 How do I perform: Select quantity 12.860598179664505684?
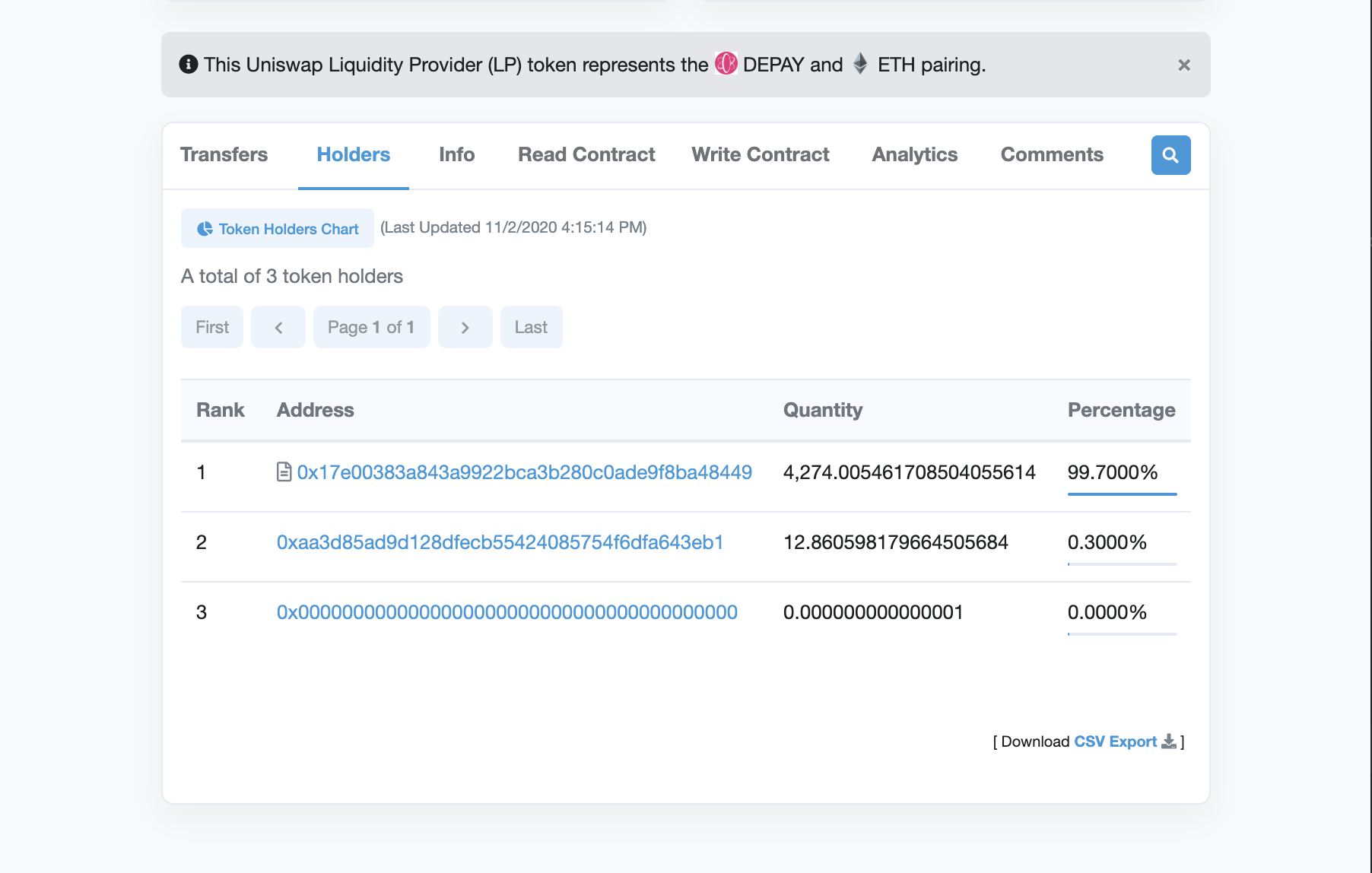[x=896, y=542]
